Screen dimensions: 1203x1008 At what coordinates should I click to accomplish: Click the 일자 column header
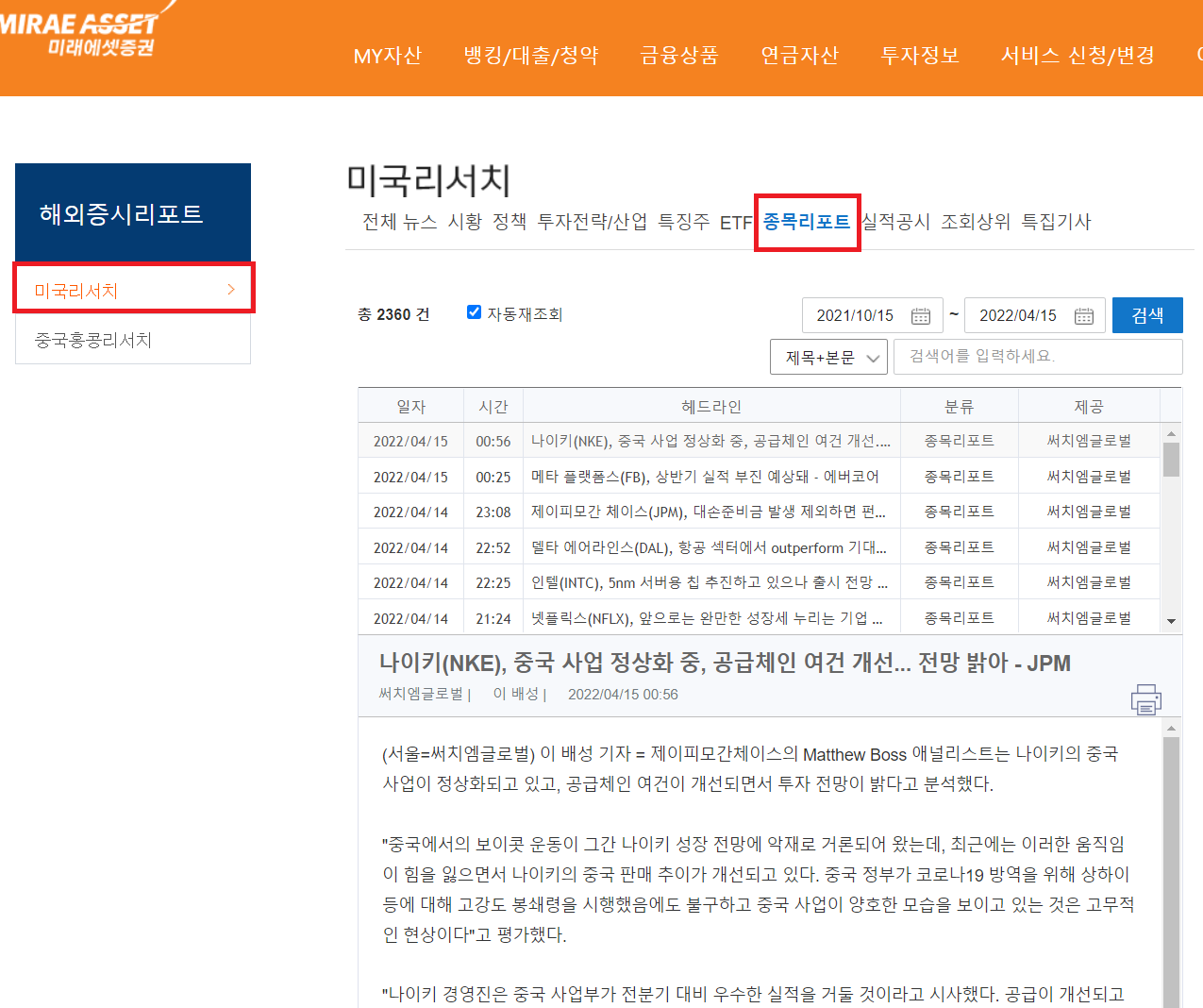[x=410, y=406]
